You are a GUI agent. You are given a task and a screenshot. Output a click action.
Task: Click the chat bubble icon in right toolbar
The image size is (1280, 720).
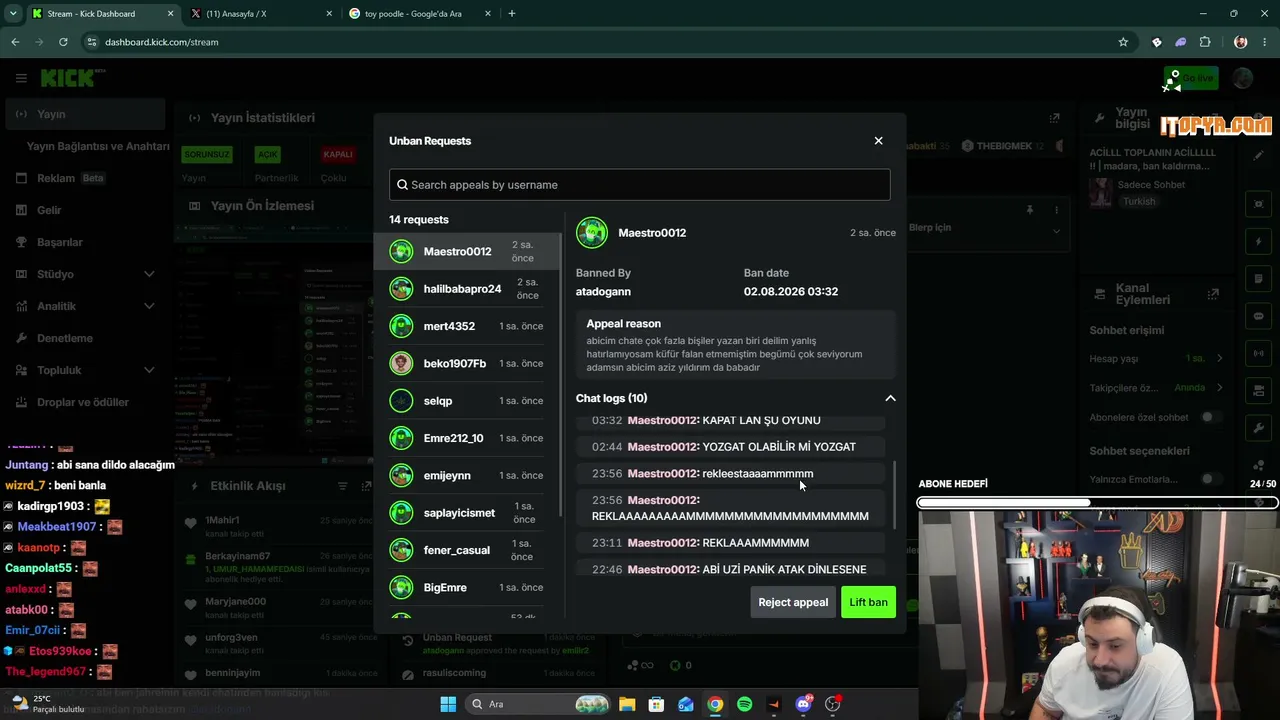point(1258,316)
